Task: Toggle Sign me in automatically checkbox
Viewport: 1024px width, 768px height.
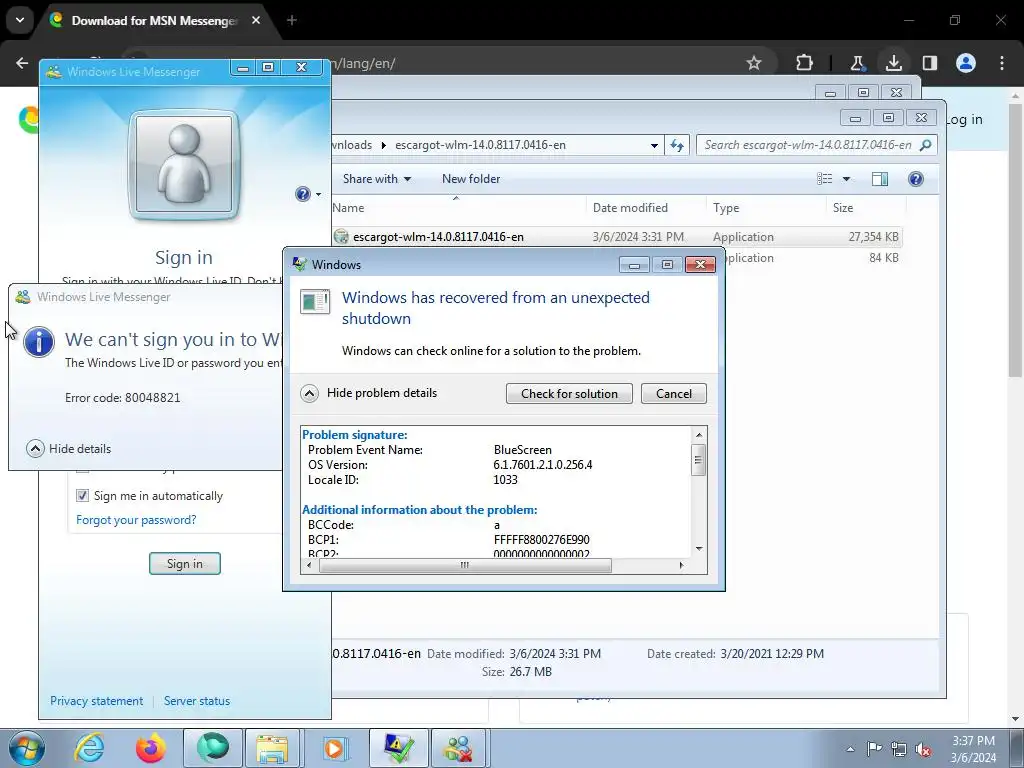Action: point(82,496)
